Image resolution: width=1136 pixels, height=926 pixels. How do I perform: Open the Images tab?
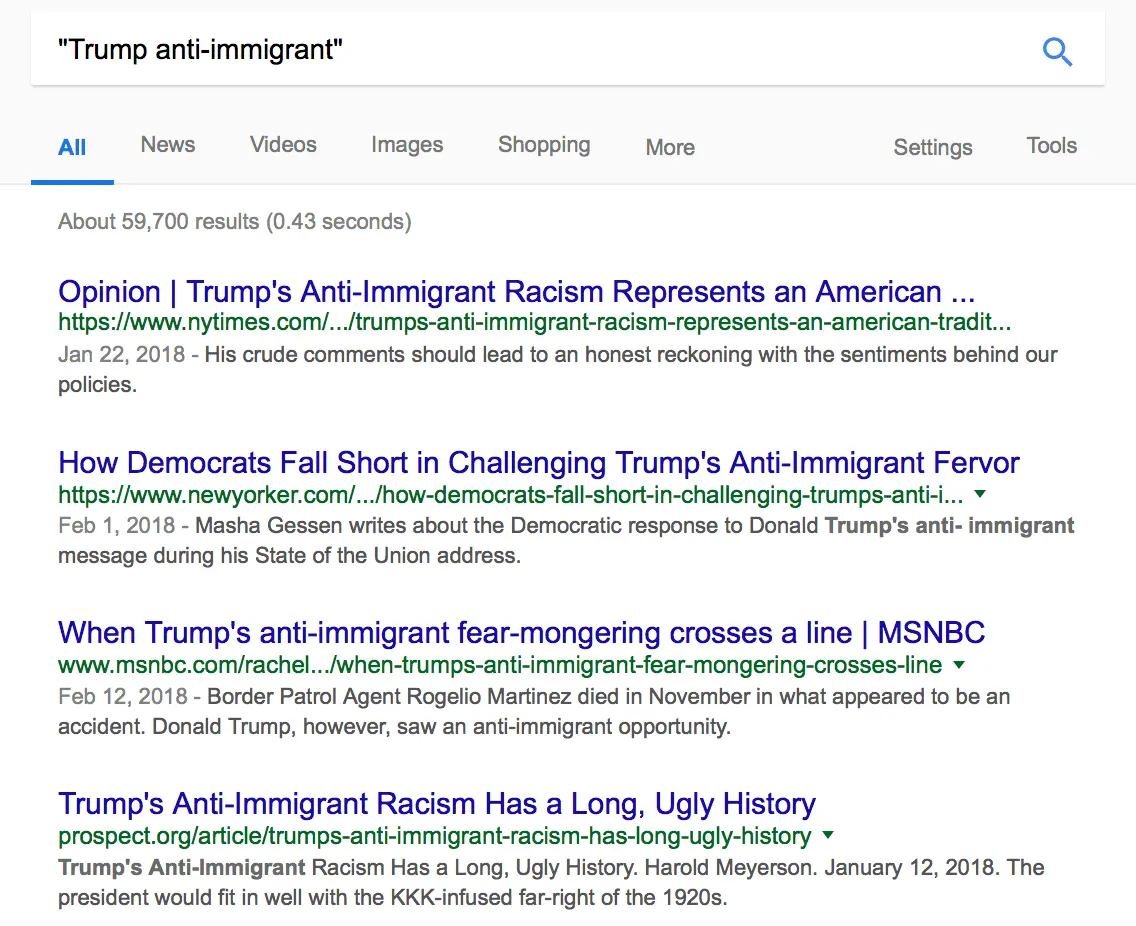[x=406, y=145]
